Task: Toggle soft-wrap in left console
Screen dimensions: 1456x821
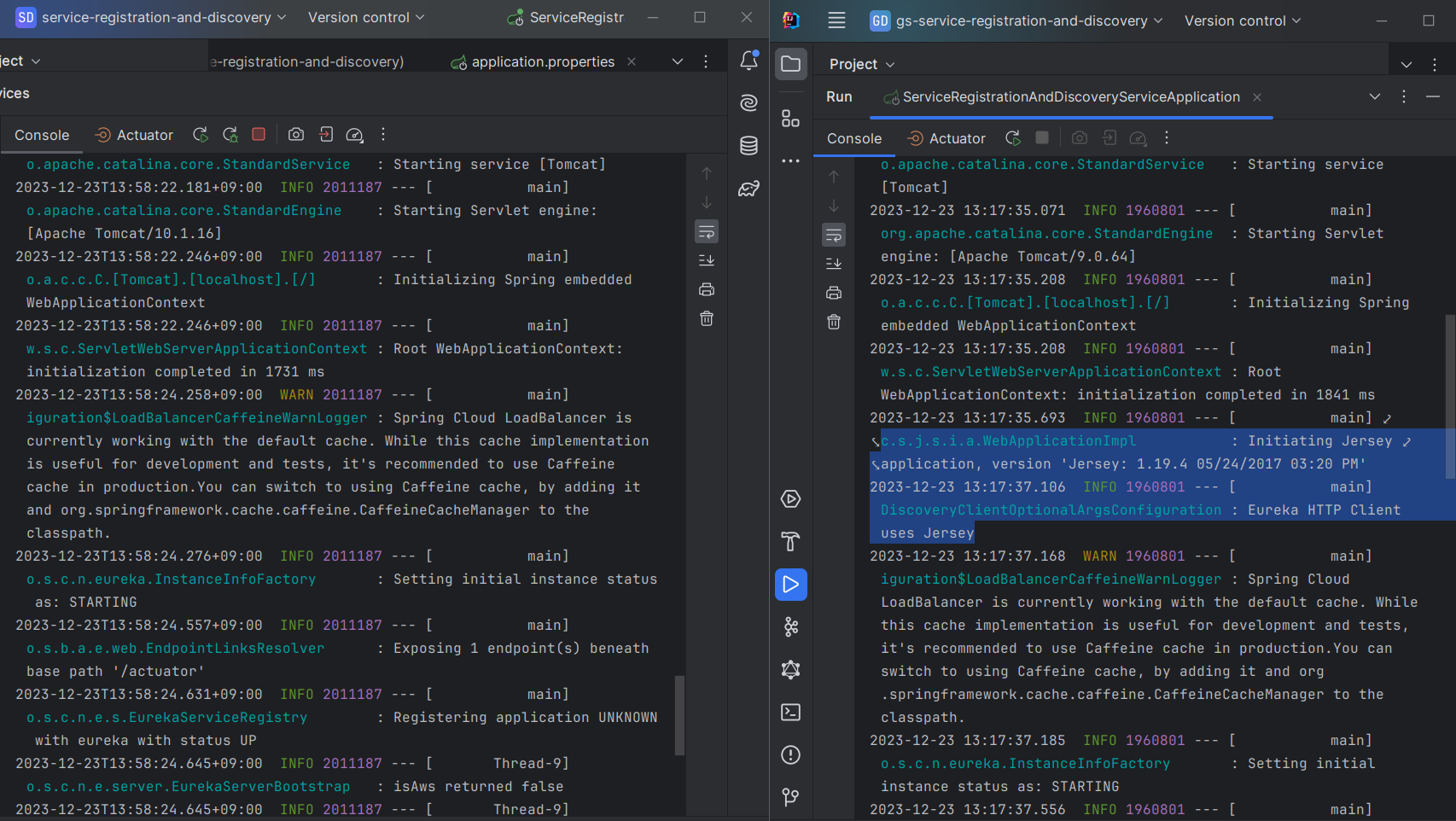Action: (707, 231)
